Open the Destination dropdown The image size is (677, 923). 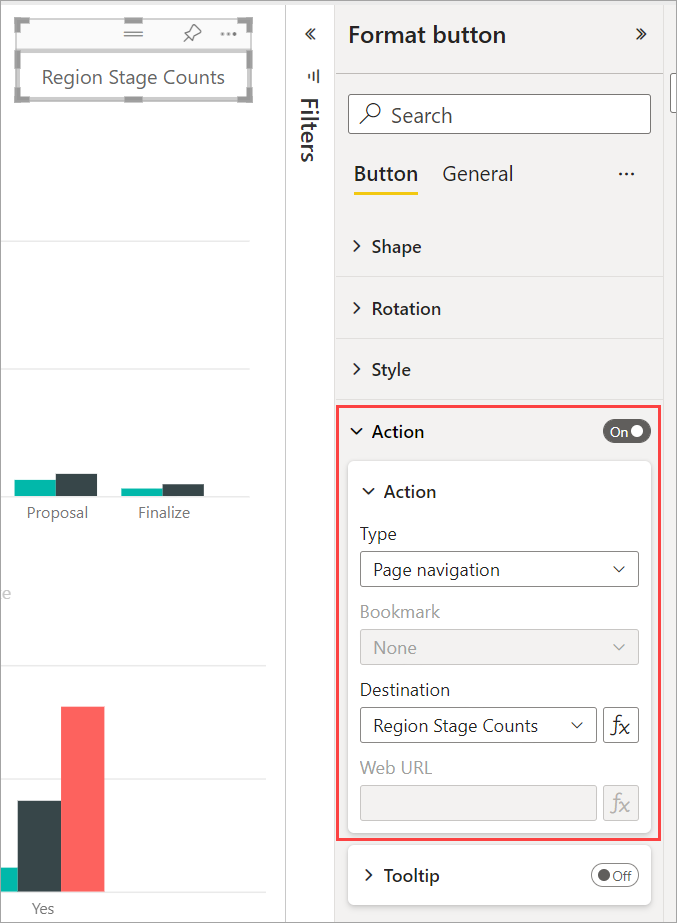point(478,725)
